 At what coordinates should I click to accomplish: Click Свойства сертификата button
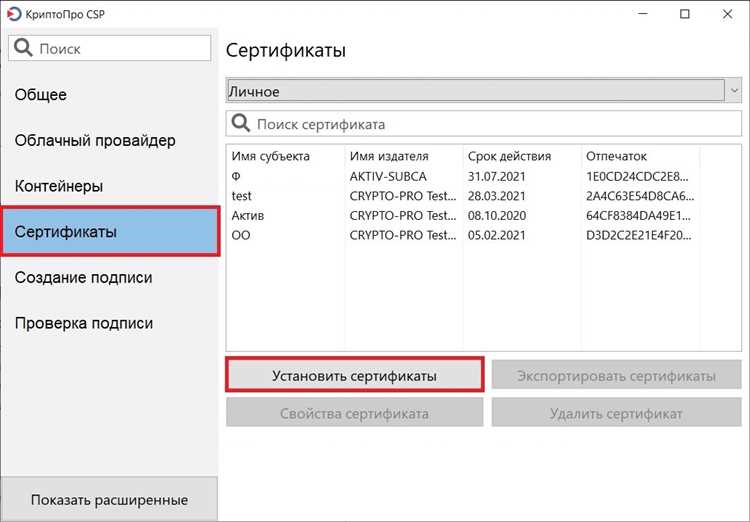354,412
